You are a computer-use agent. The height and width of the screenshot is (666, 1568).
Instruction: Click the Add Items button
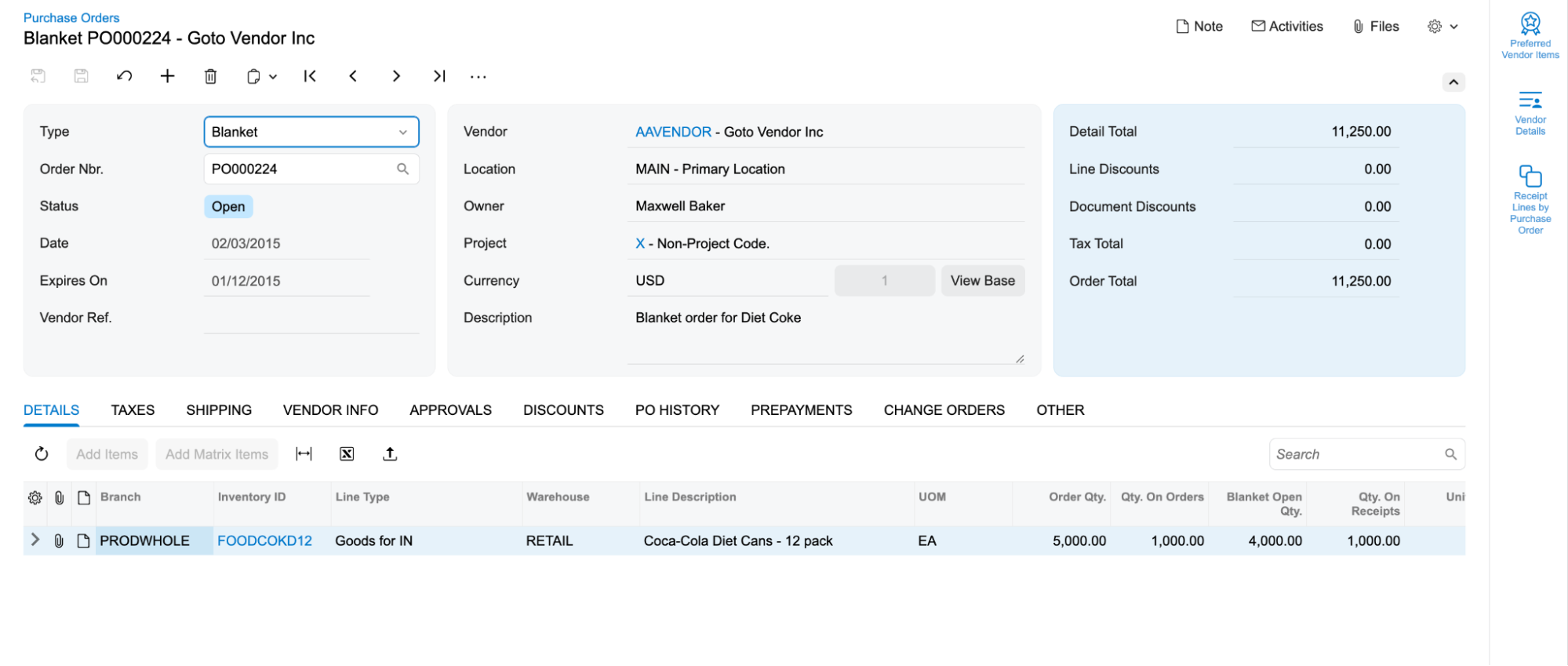pos(107,454)
